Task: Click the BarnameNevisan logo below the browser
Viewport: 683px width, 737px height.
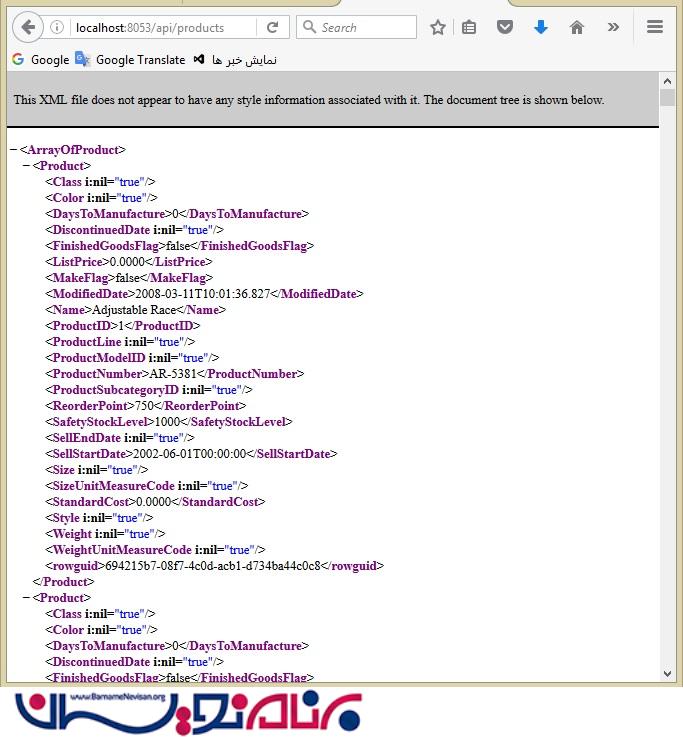Action: pyautogui.click(x=188, y=713)
